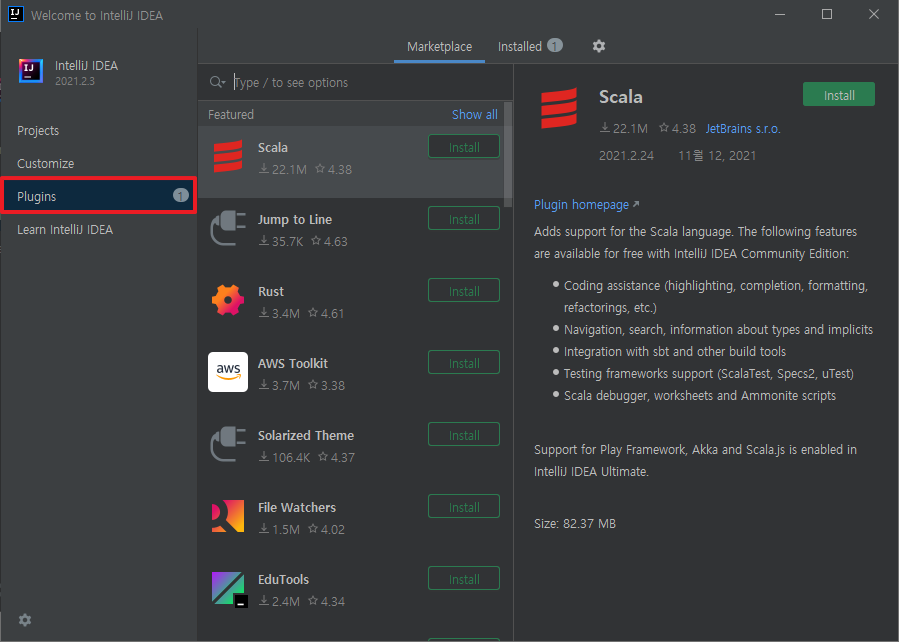Viewport: 899px width, 642px height.
Task: Click Show all featured plugins link
Action: coord(475,115)
